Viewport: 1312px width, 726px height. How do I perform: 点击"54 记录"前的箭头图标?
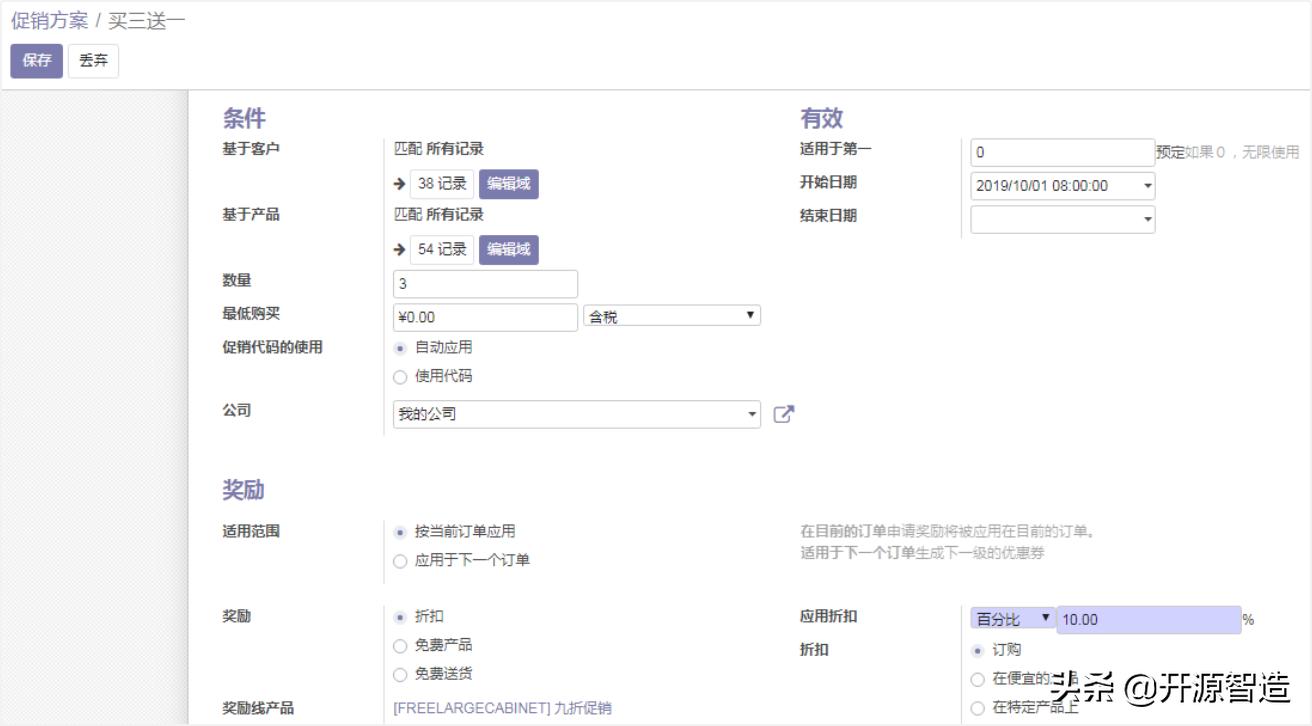point(399,249)
